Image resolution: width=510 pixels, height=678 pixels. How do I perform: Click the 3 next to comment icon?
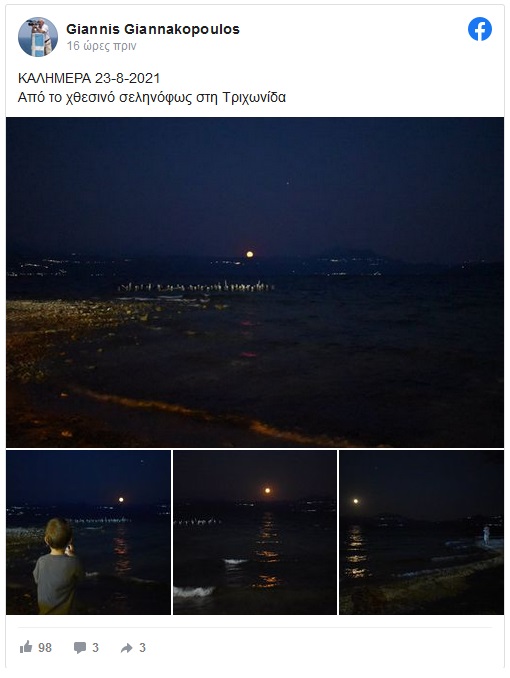coord(96,648)
